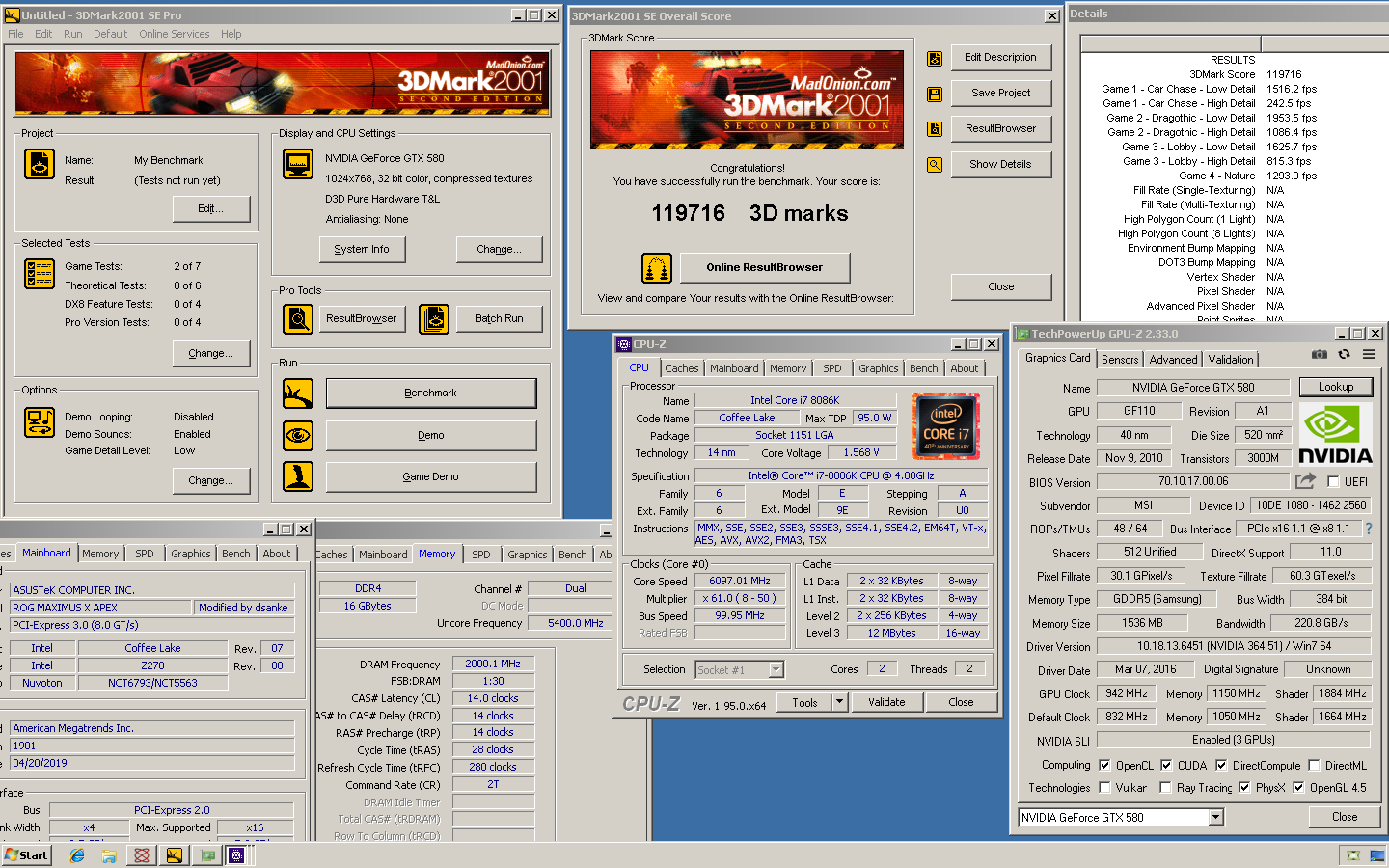Viewport: 1389px width, 868px height.
Task: Open the GPU-Z hamburger menu
Action: (x=1369, y=355)
